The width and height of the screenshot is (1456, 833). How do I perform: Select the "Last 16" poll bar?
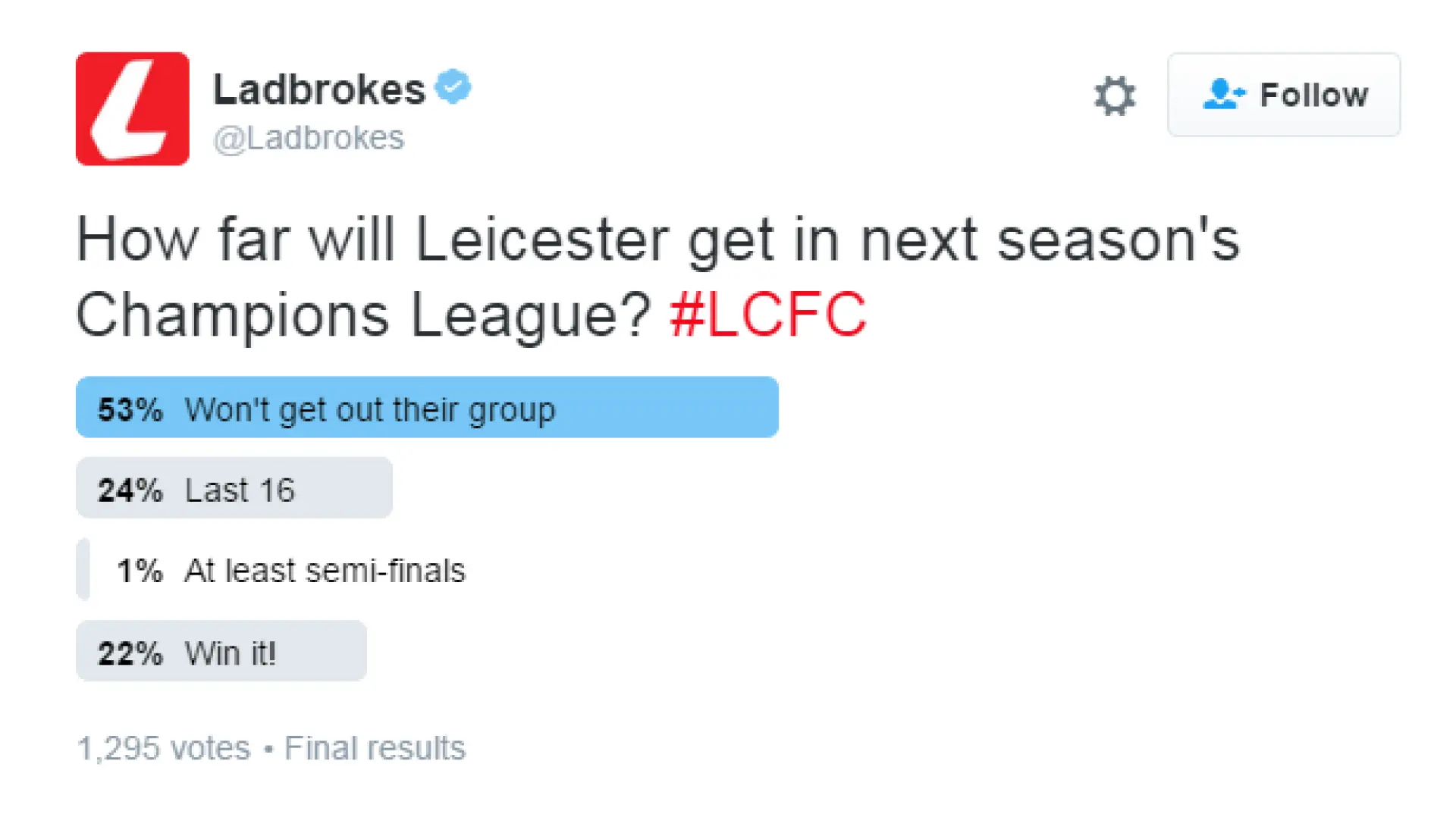coord(234,488)
